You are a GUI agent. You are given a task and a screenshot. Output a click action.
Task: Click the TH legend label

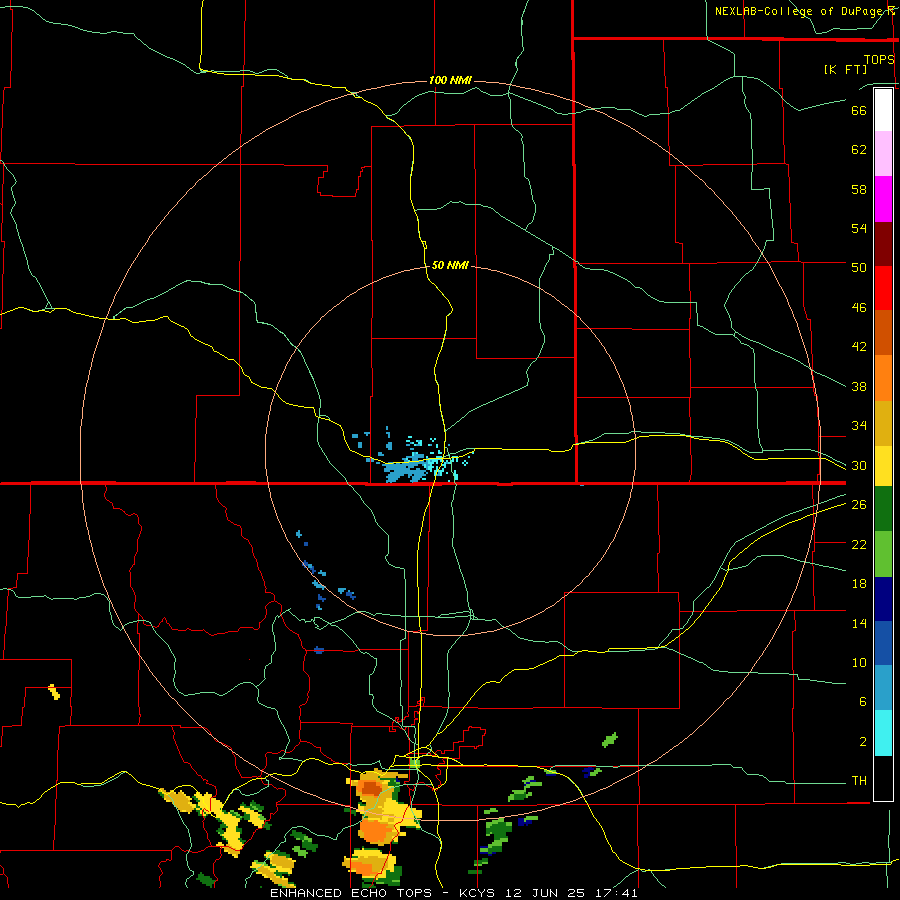[859, 781]
